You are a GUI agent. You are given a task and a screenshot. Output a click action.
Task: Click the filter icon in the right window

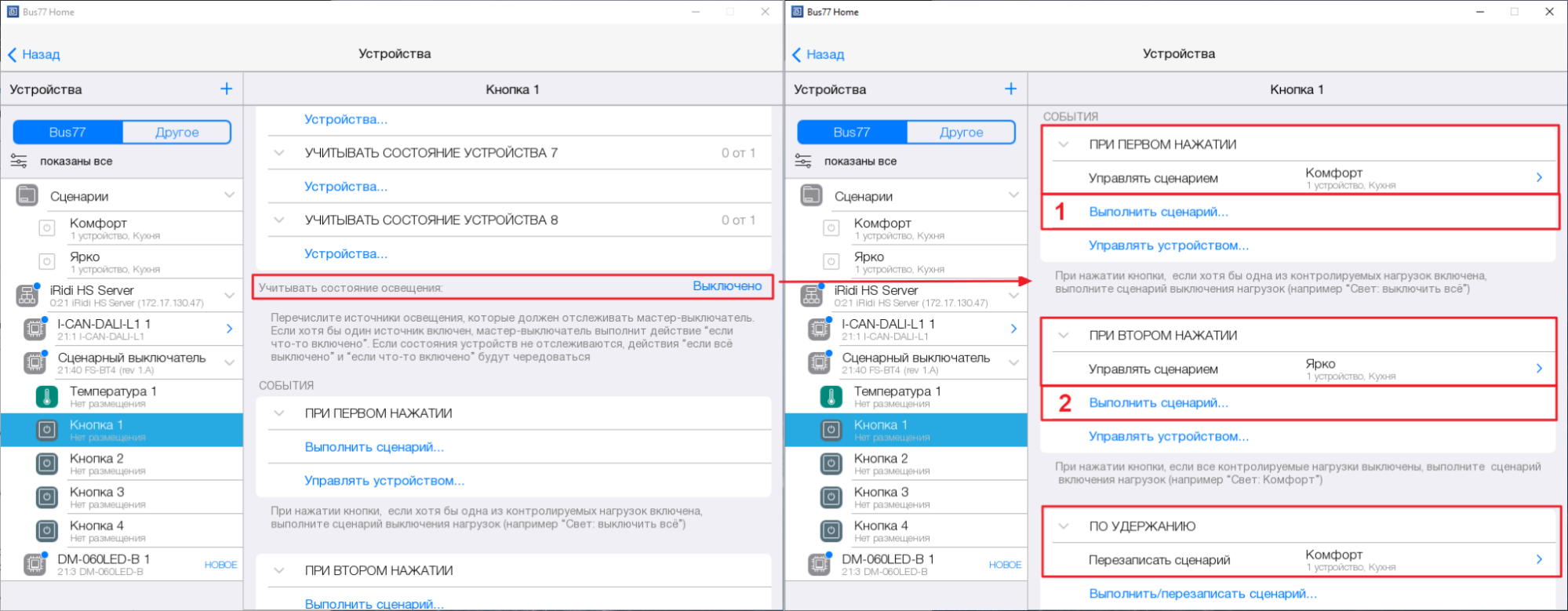803,161
